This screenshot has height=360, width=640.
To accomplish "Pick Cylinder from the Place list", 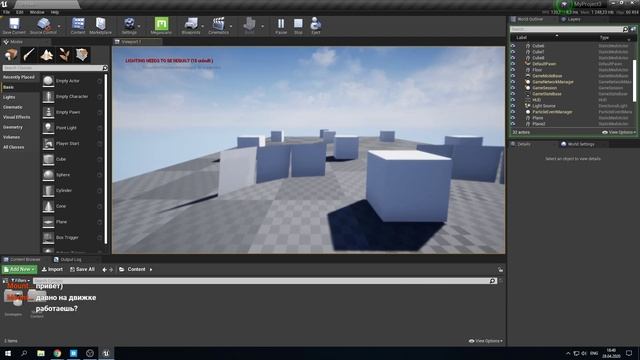I will pos(72,191).
